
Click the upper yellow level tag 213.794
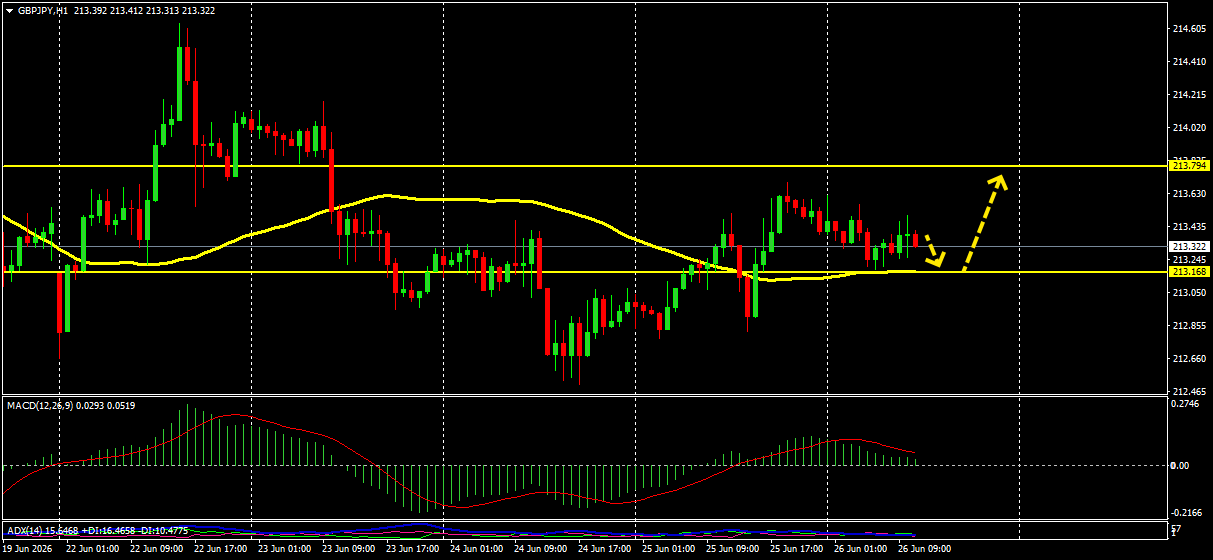(1189, 165)
